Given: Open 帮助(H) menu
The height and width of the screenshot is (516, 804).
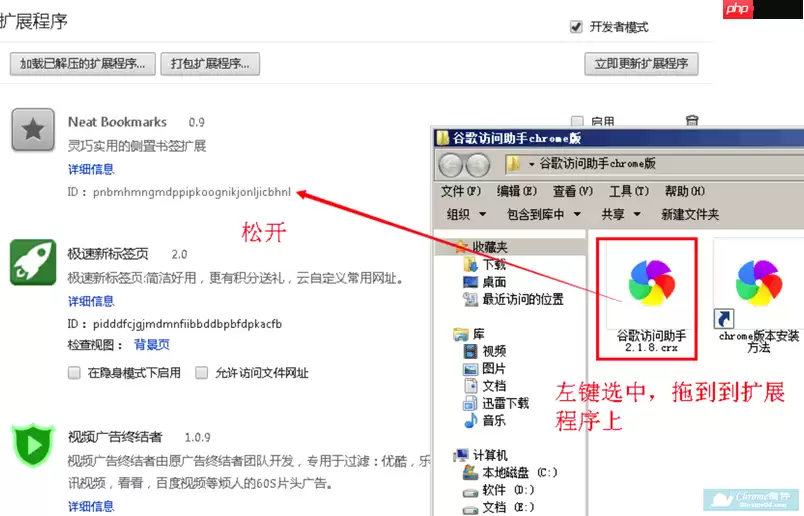Looking at the screenshot, I should click(685, 191).
